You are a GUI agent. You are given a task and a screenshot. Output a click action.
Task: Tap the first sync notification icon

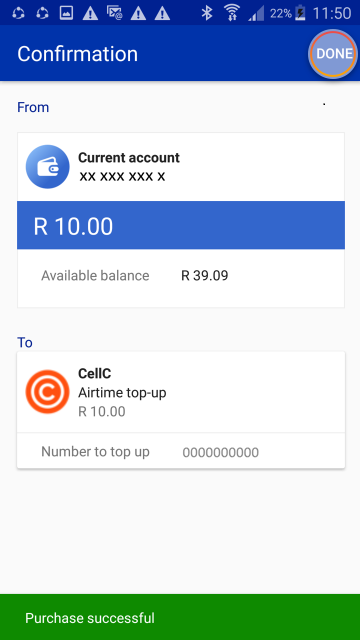click(18, 13)
